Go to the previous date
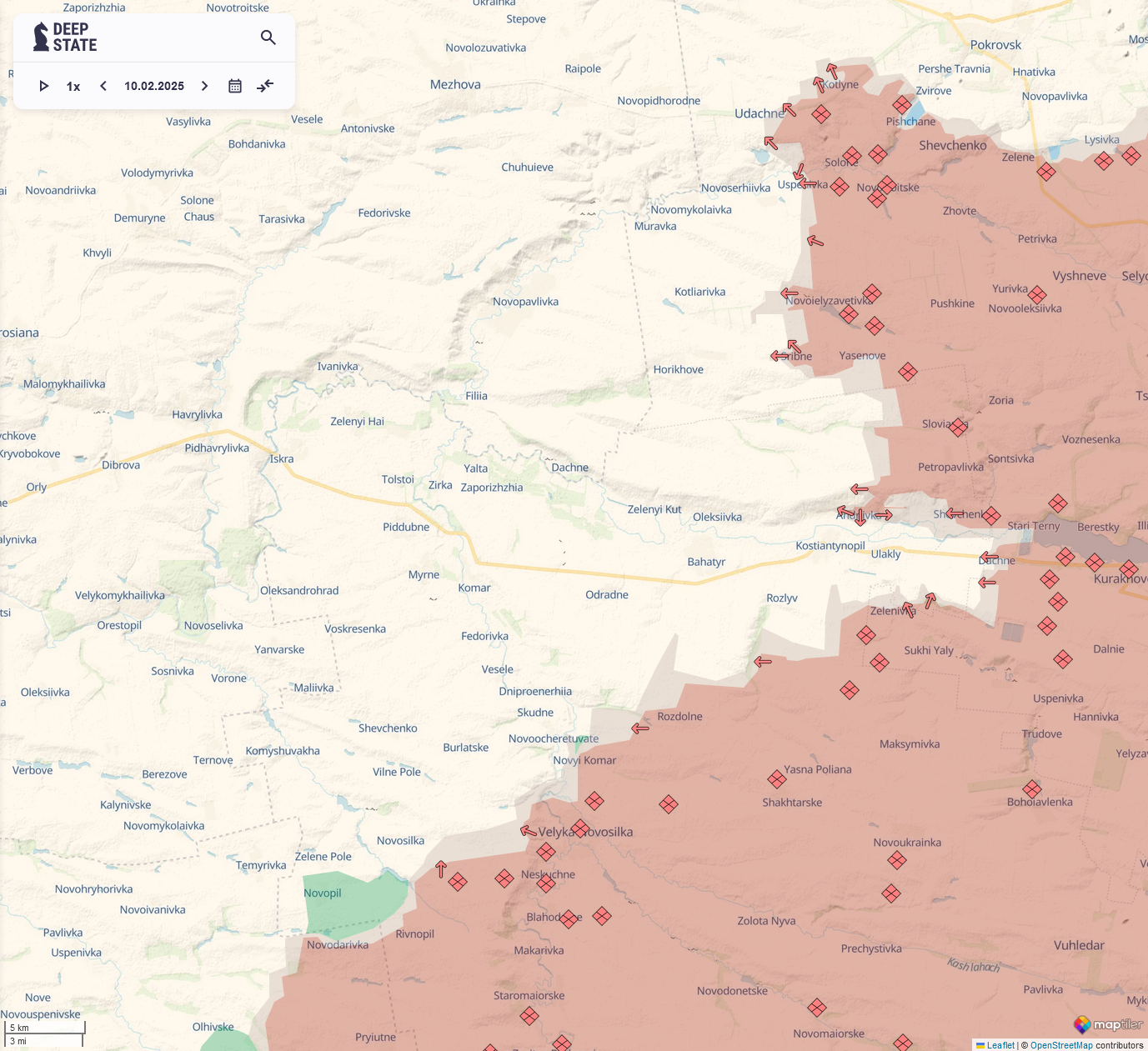 click(103, 86)
